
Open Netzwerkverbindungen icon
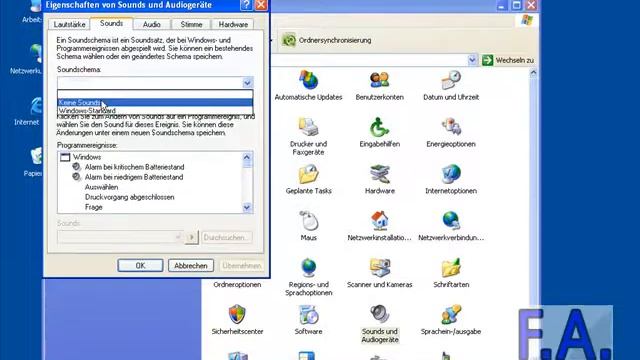tap(451, 226)
